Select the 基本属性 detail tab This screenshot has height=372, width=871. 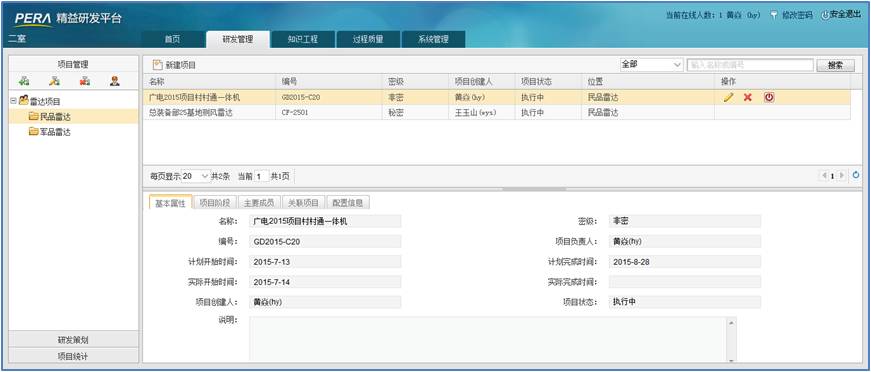(x=170, y=203)
